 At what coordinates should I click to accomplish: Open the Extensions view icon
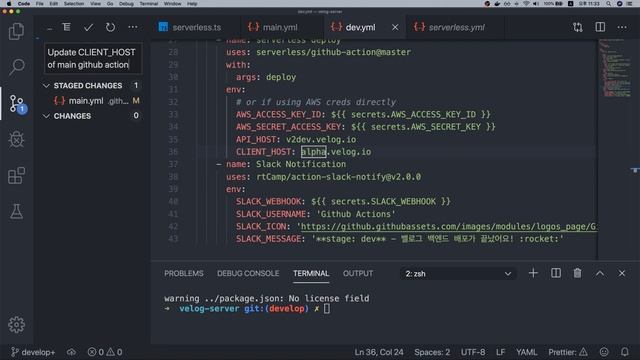tap(16, 176)
